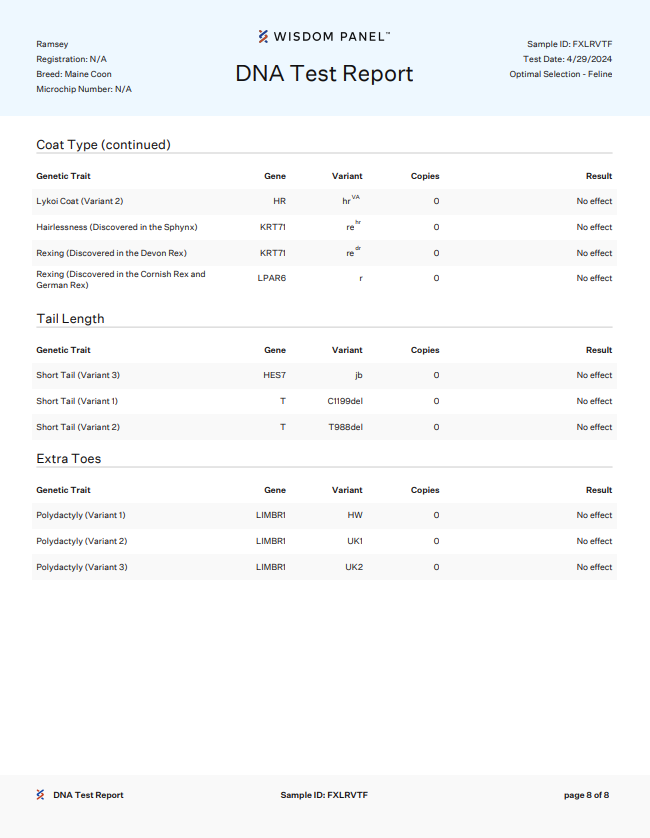Click the KRT71 gene in the Hairlessness row
The image size is (650, 838).
(273, 227)
